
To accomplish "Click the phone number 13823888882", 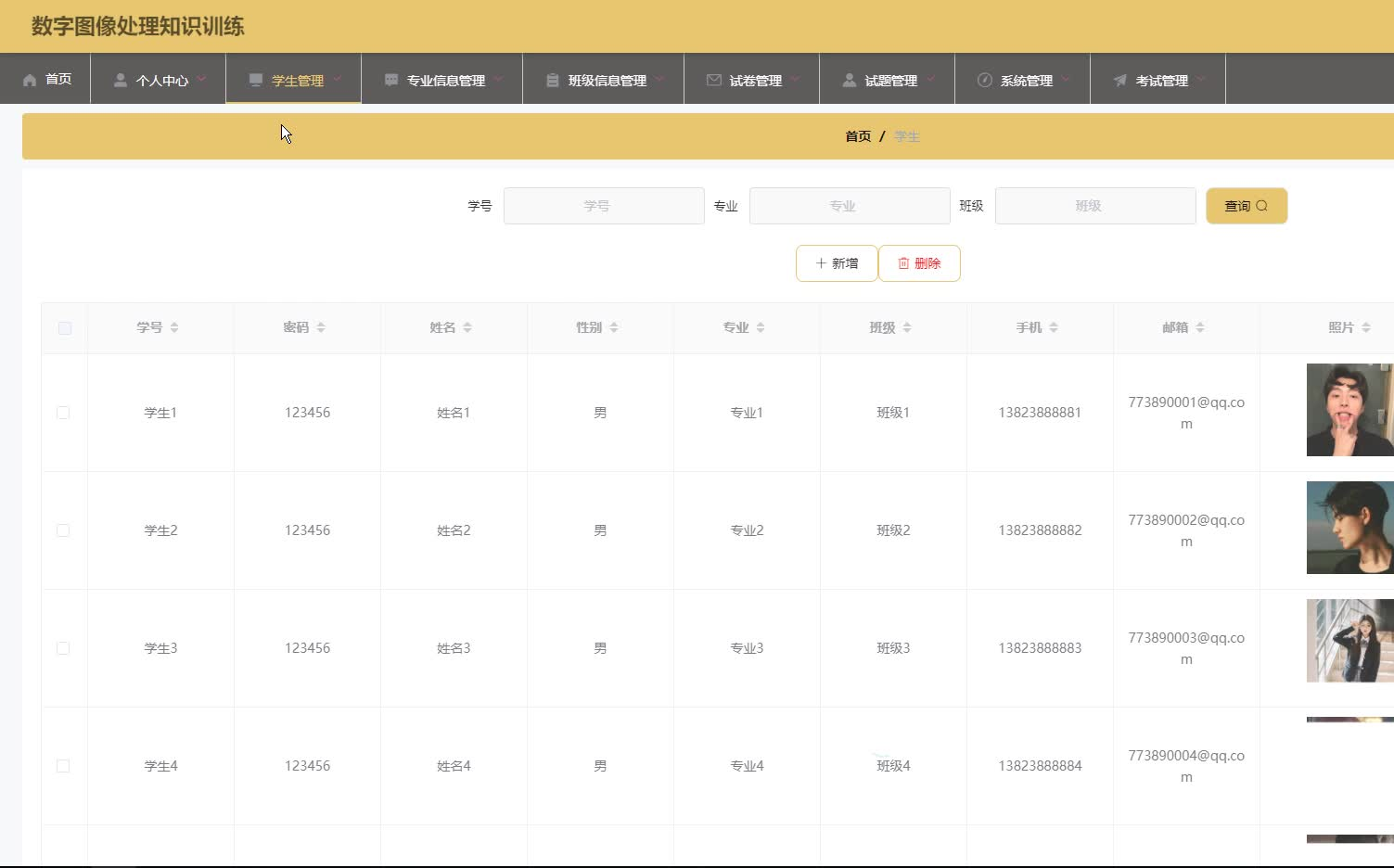I will click(1040, 530).
